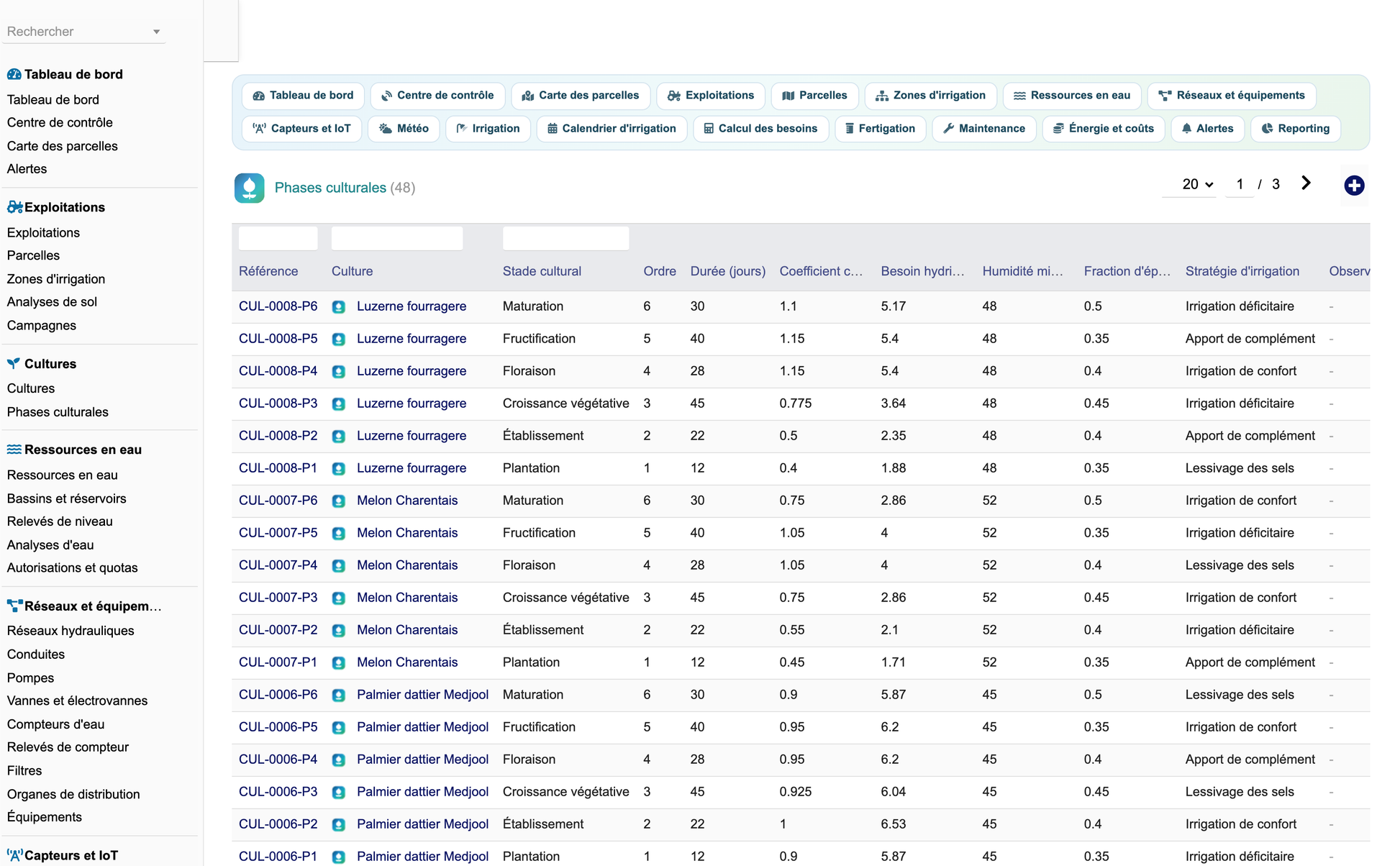
Task: Open the Rechercher dropdown in sidebar
Action: pos(83,32)
